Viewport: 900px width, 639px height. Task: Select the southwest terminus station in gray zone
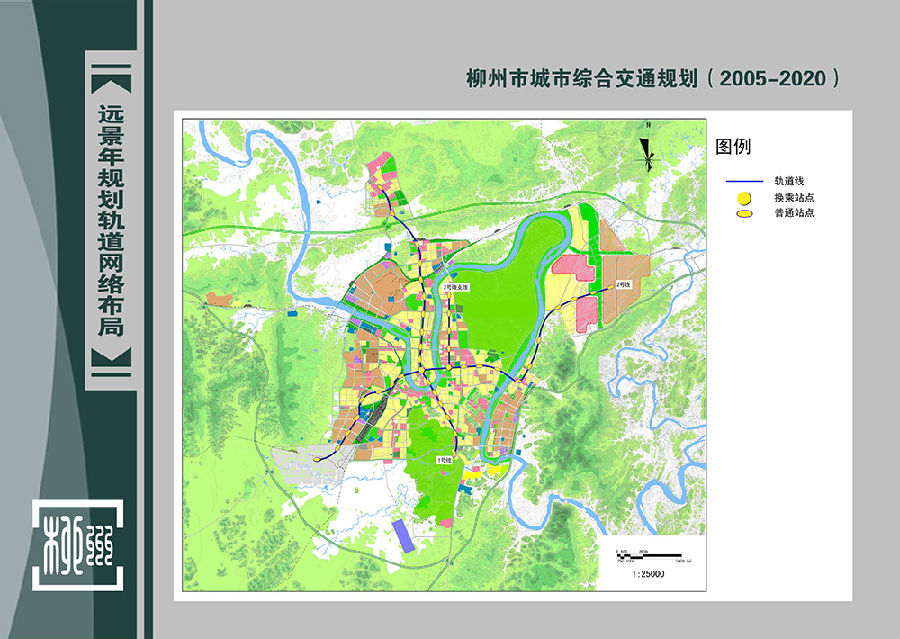(317, 459)
